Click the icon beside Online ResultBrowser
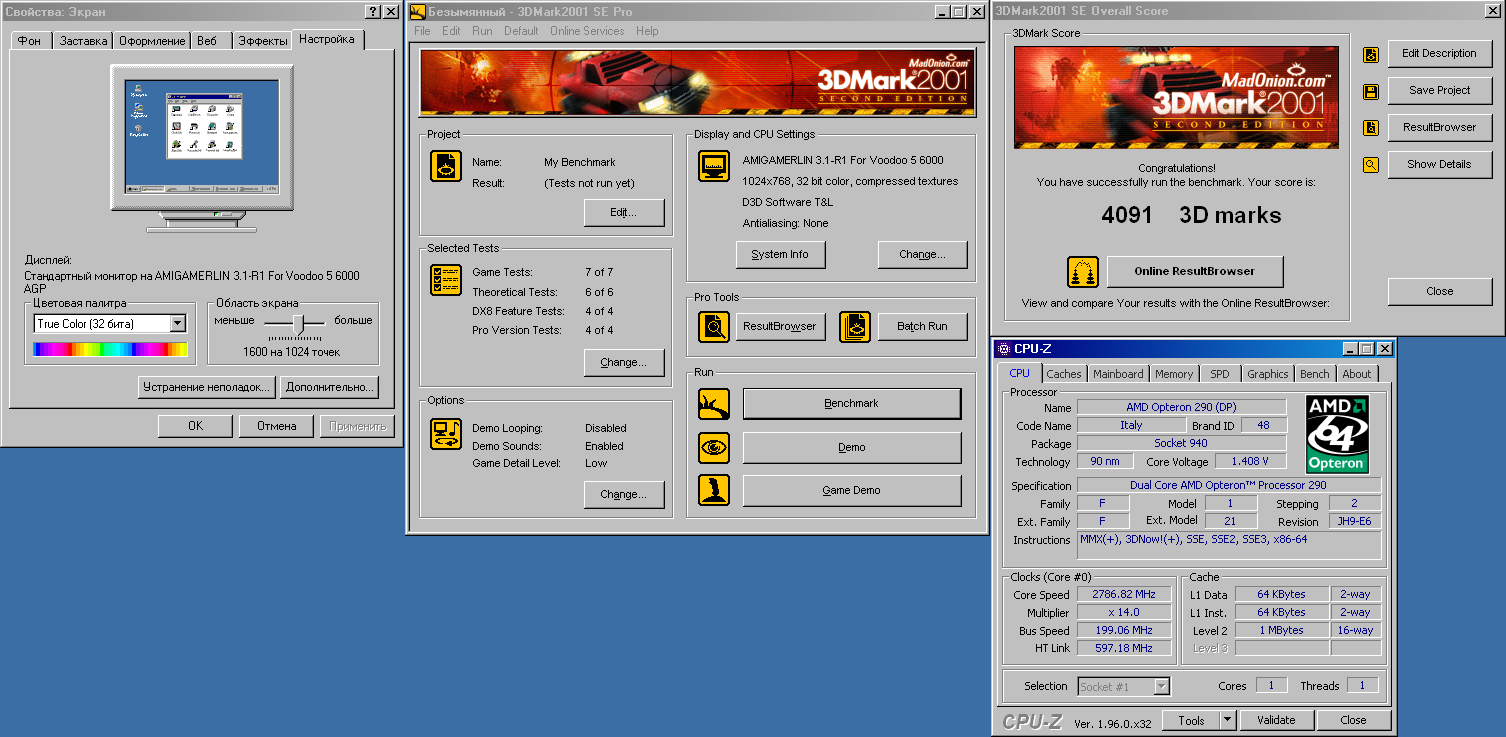The height and width of the screenshot is (737, 1506). point(1083,272)
